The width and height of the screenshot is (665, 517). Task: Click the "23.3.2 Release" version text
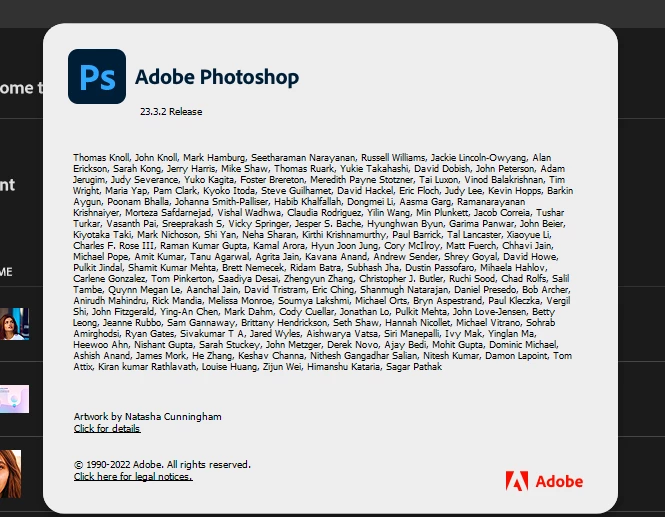171,112
